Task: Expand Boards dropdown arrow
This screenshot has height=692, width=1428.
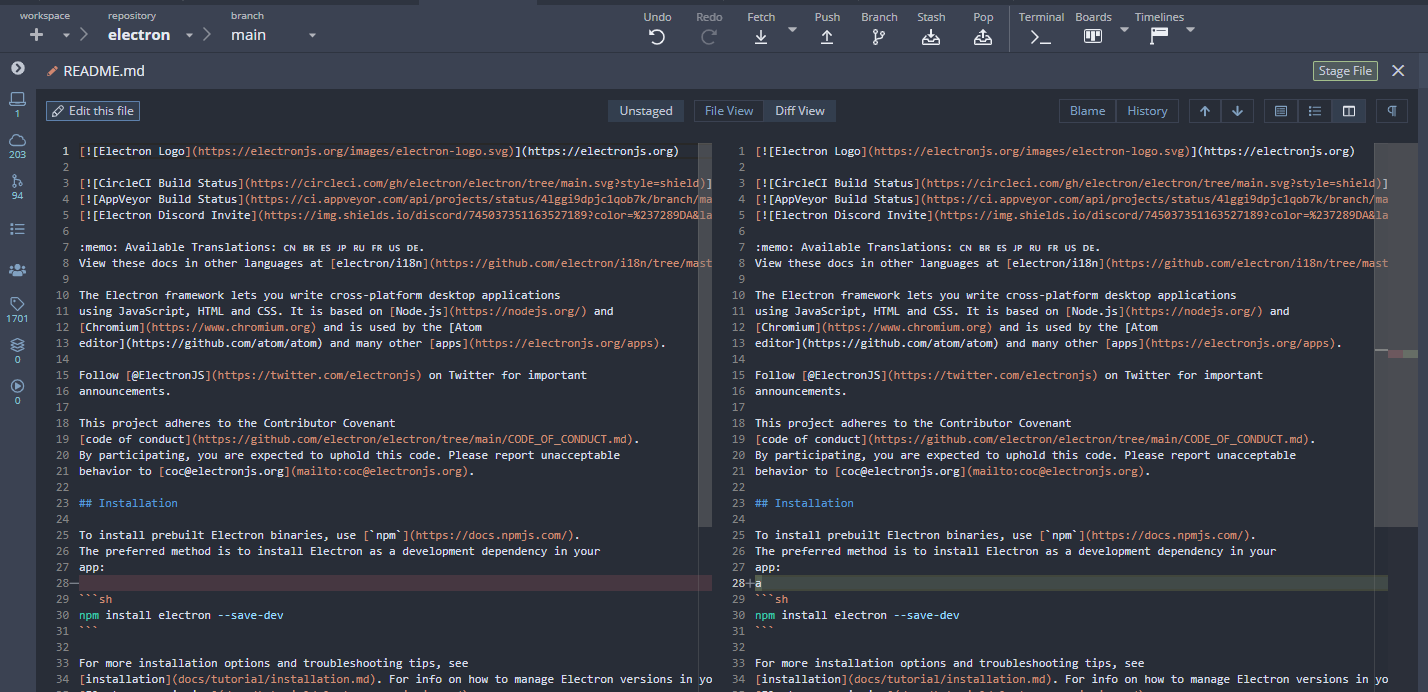Action: 1124,29
